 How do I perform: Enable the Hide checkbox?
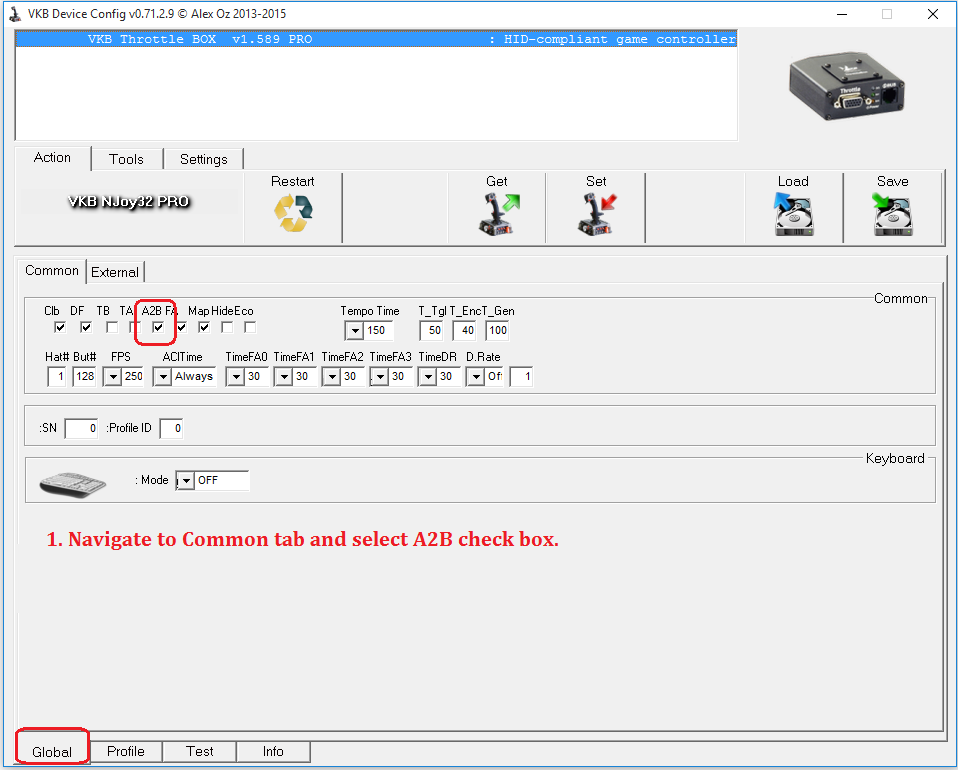(227, 328)
